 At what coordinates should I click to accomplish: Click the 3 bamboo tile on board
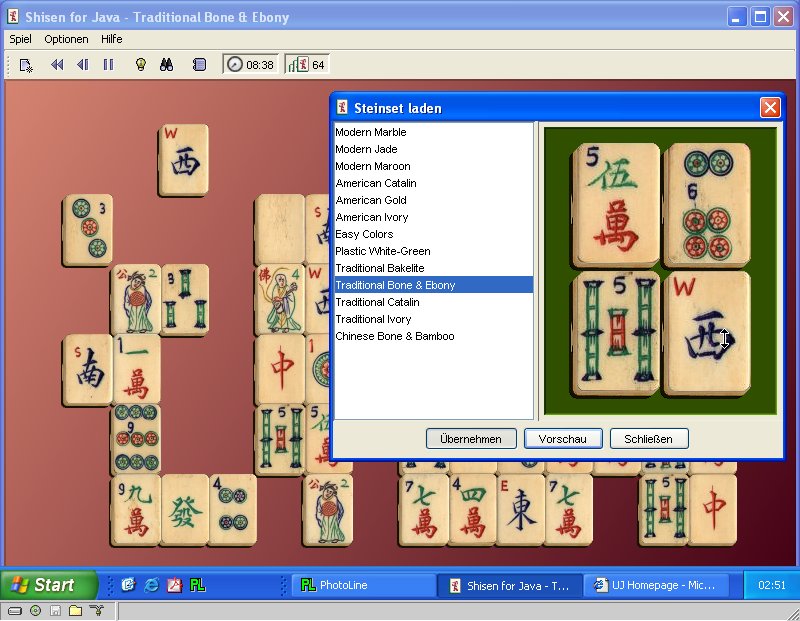(185, 300)
